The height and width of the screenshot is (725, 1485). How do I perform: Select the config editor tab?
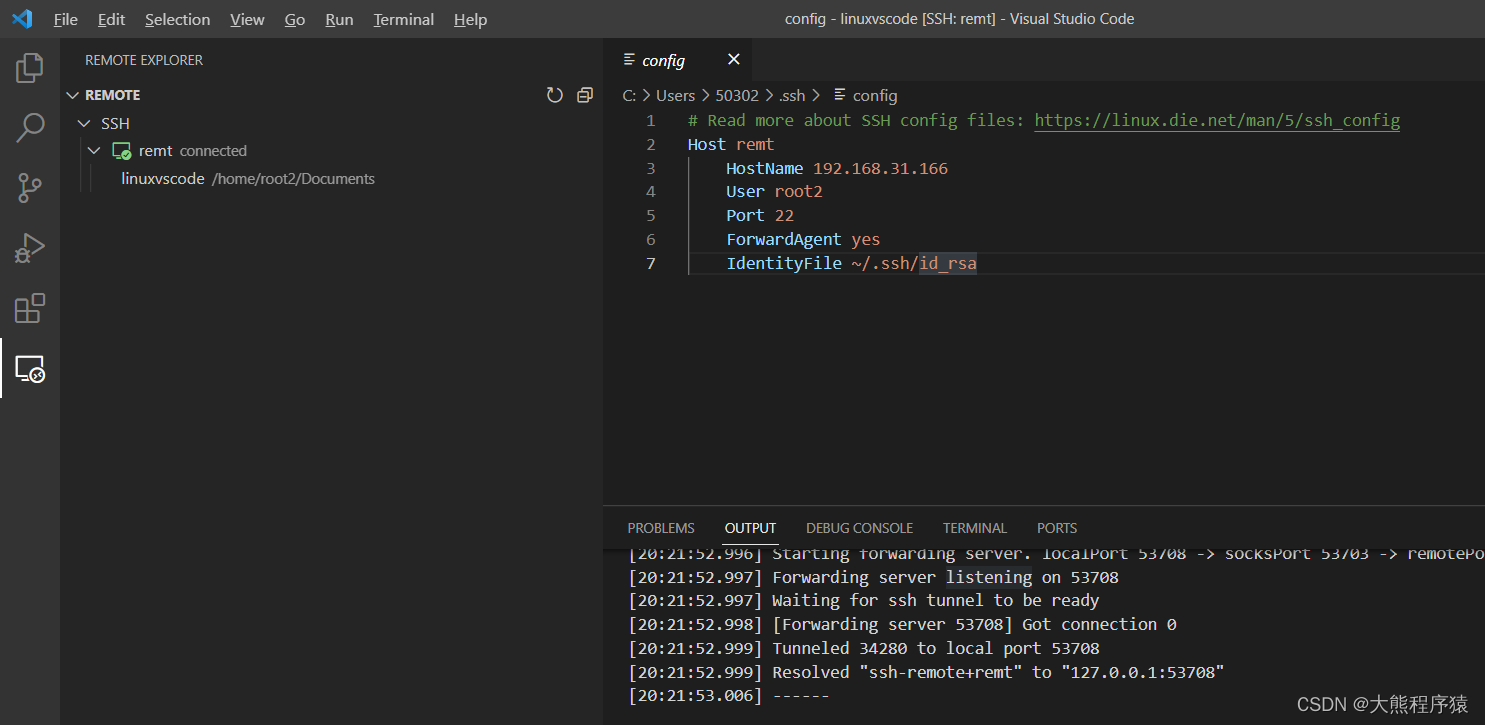pyautogui.click(x=678, y=60)
